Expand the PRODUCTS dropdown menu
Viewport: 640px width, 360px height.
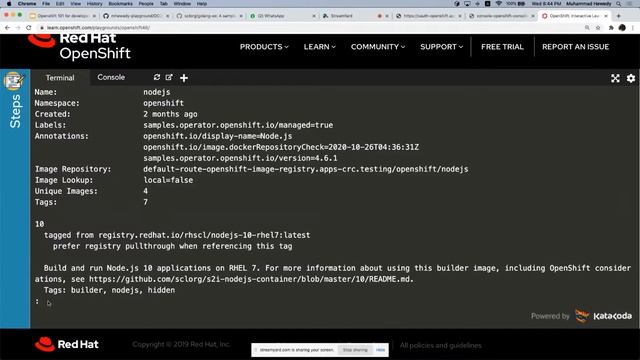[x=264, y=47]
